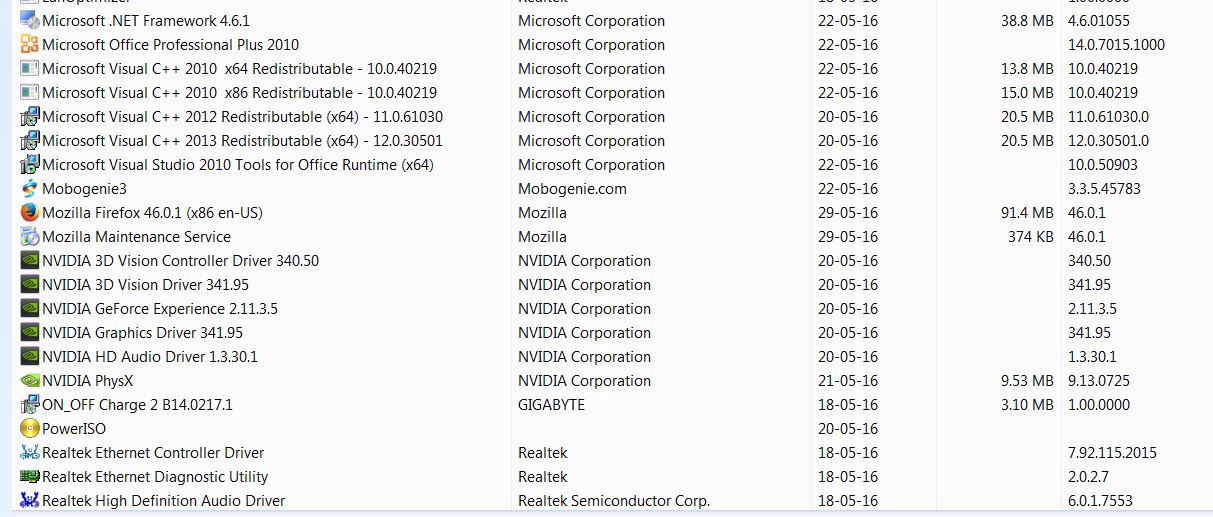Select Realtek Ethernet Diagnostic Utility name

coord(155,476)
